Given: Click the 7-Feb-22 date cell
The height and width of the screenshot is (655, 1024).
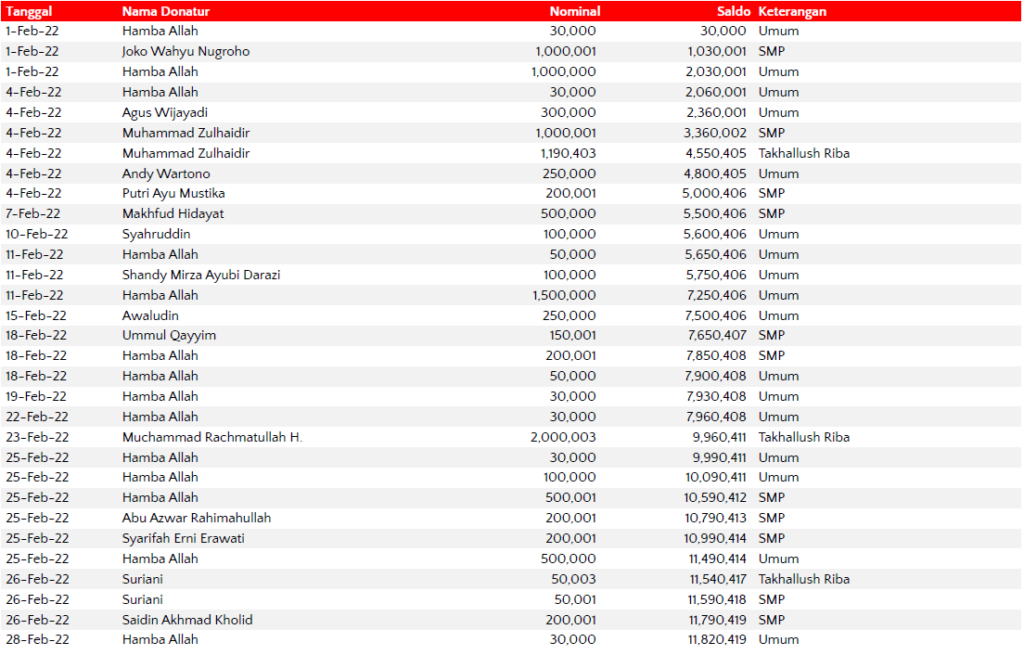Looking at the screenshot, I should [x=32, y=214].
